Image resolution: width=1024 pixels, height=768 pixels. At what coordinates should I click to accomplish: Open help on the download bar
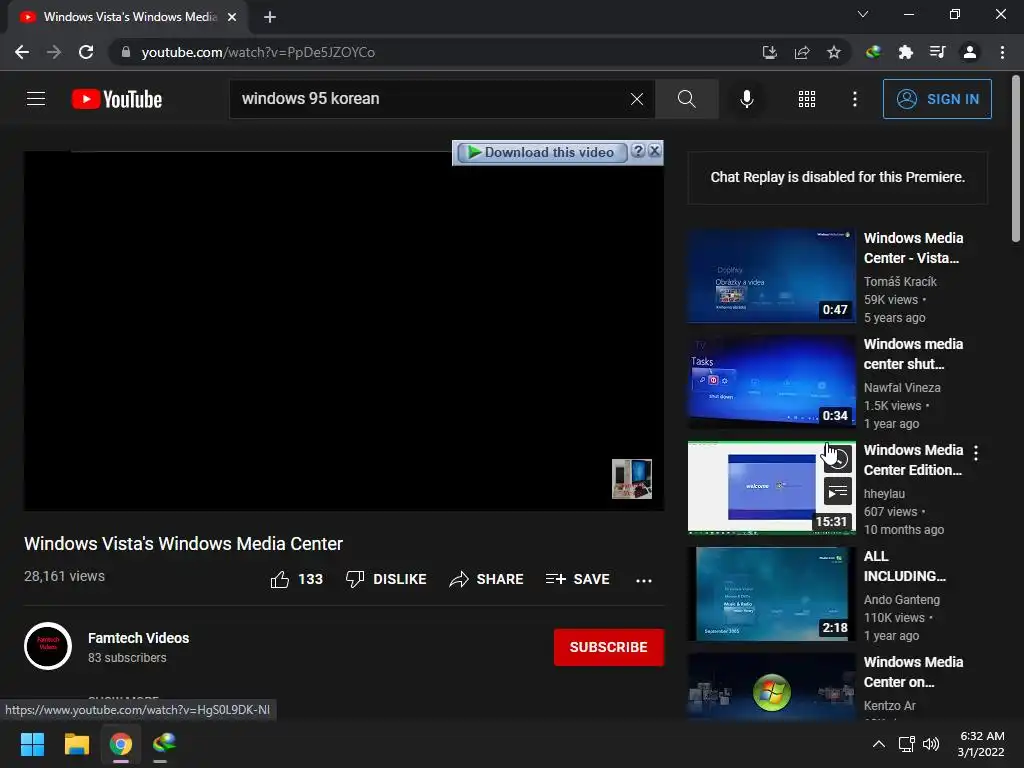point(638,152)
